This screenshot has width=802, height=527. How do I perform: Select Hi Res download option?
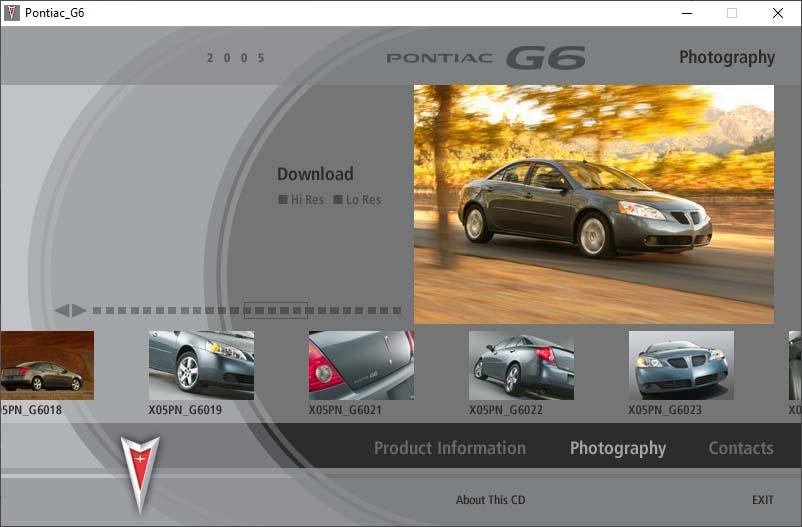point(301,200)
